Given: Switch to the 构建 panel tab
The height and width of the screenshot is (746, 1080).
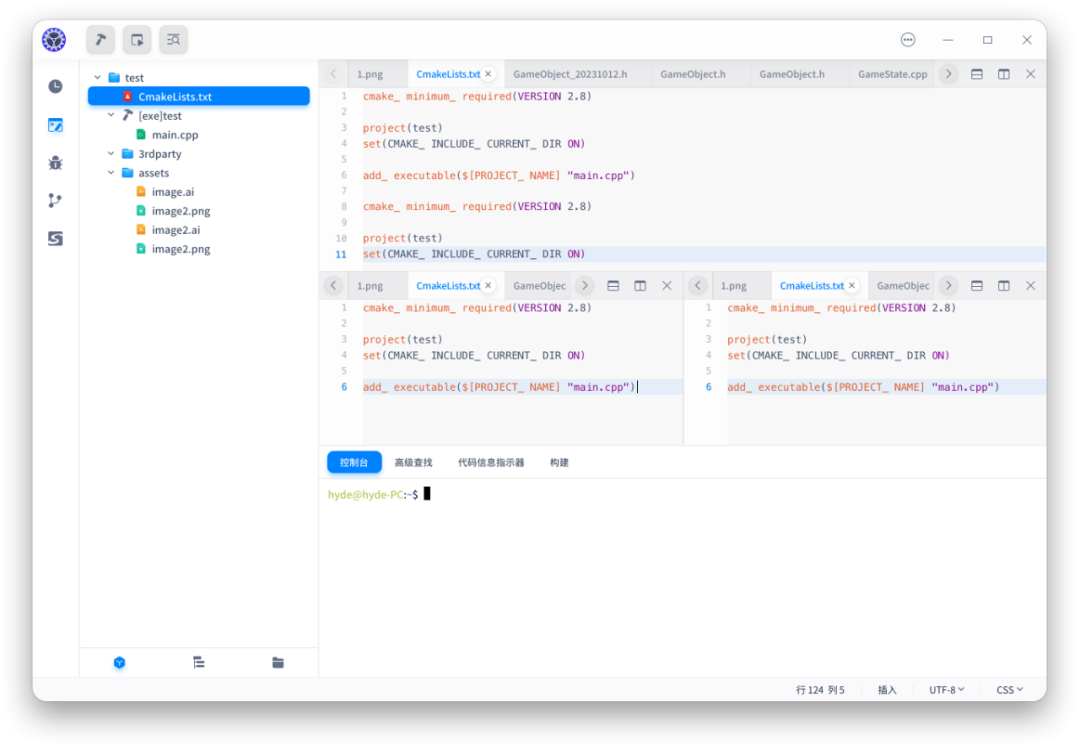Looking at the screenshot, I should pyautogui.click(x=557, y=462).
